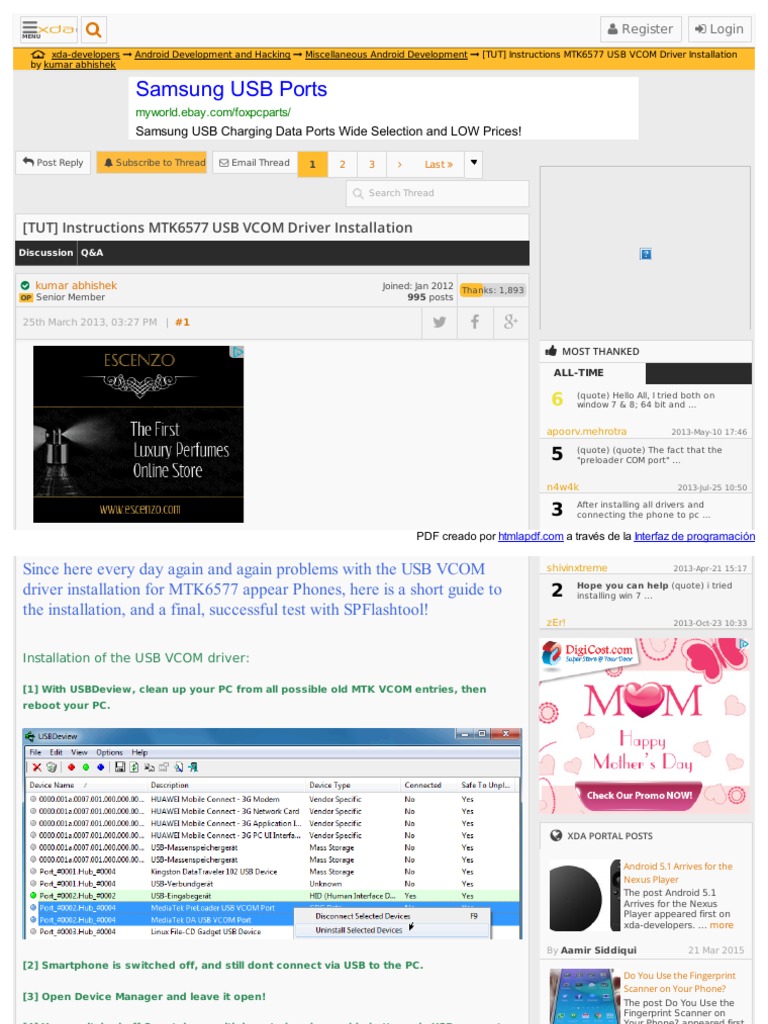Open Android 5.1 Arrives for Nexus Player article

(678, 873)
